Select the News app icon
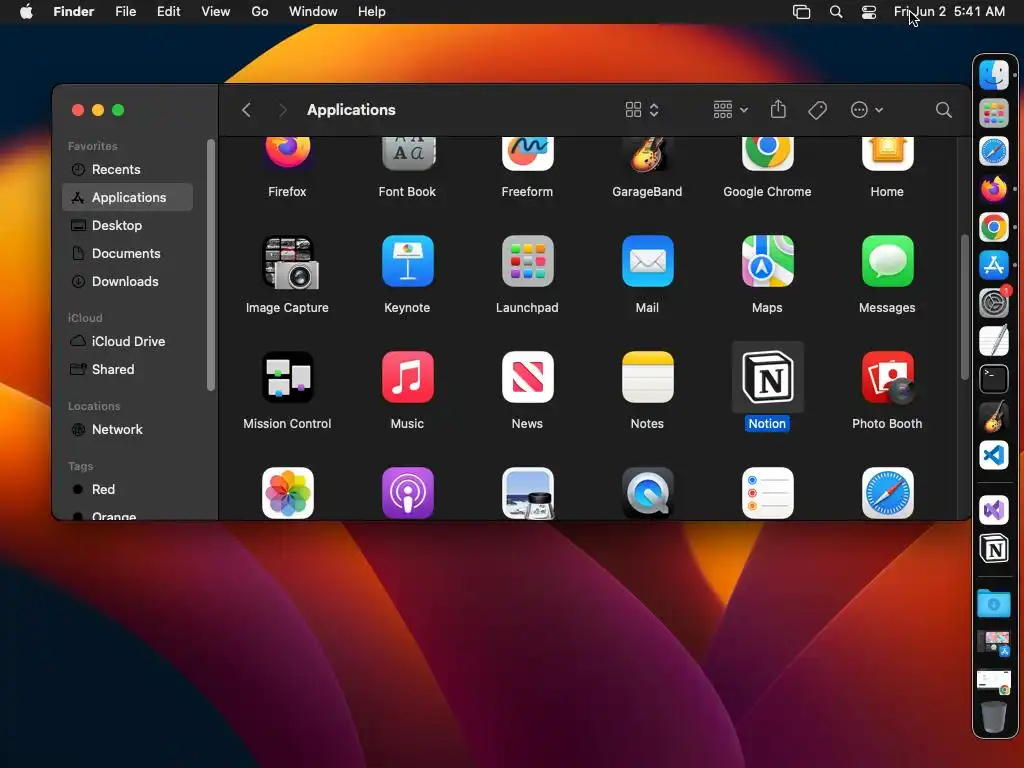The height and width of the screenshot is (768, 1024). tap(528, 377)
